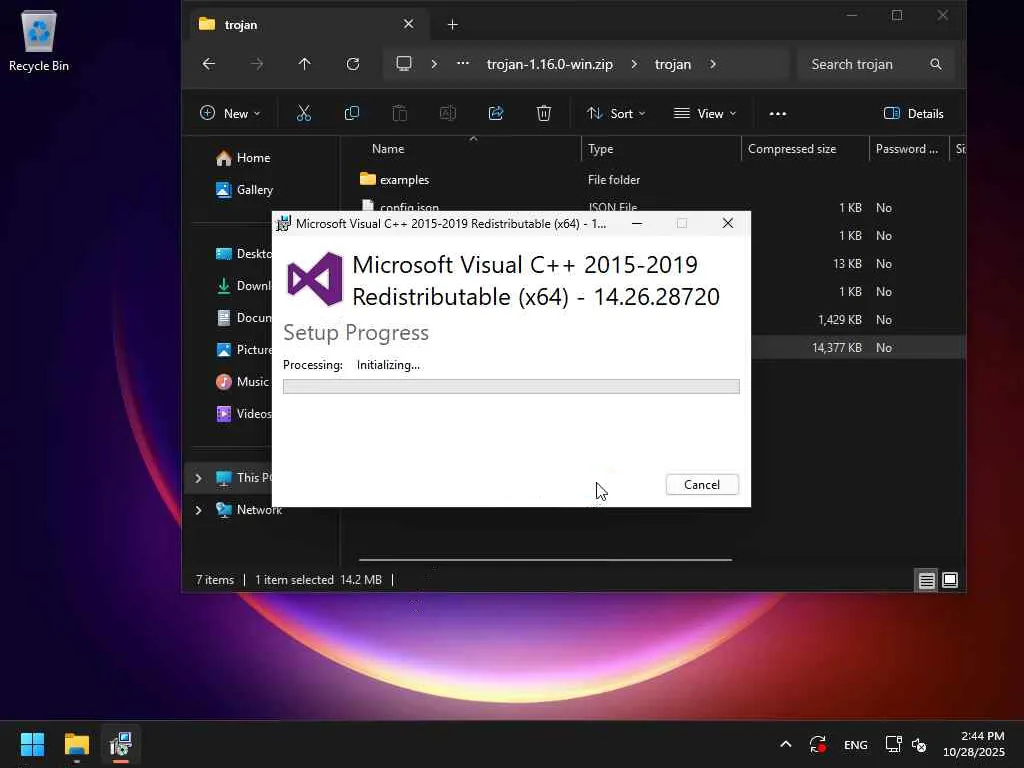1024x768 pixels.
Task: Click the This PC monitor icon in address bar
Action: [404, 64]
